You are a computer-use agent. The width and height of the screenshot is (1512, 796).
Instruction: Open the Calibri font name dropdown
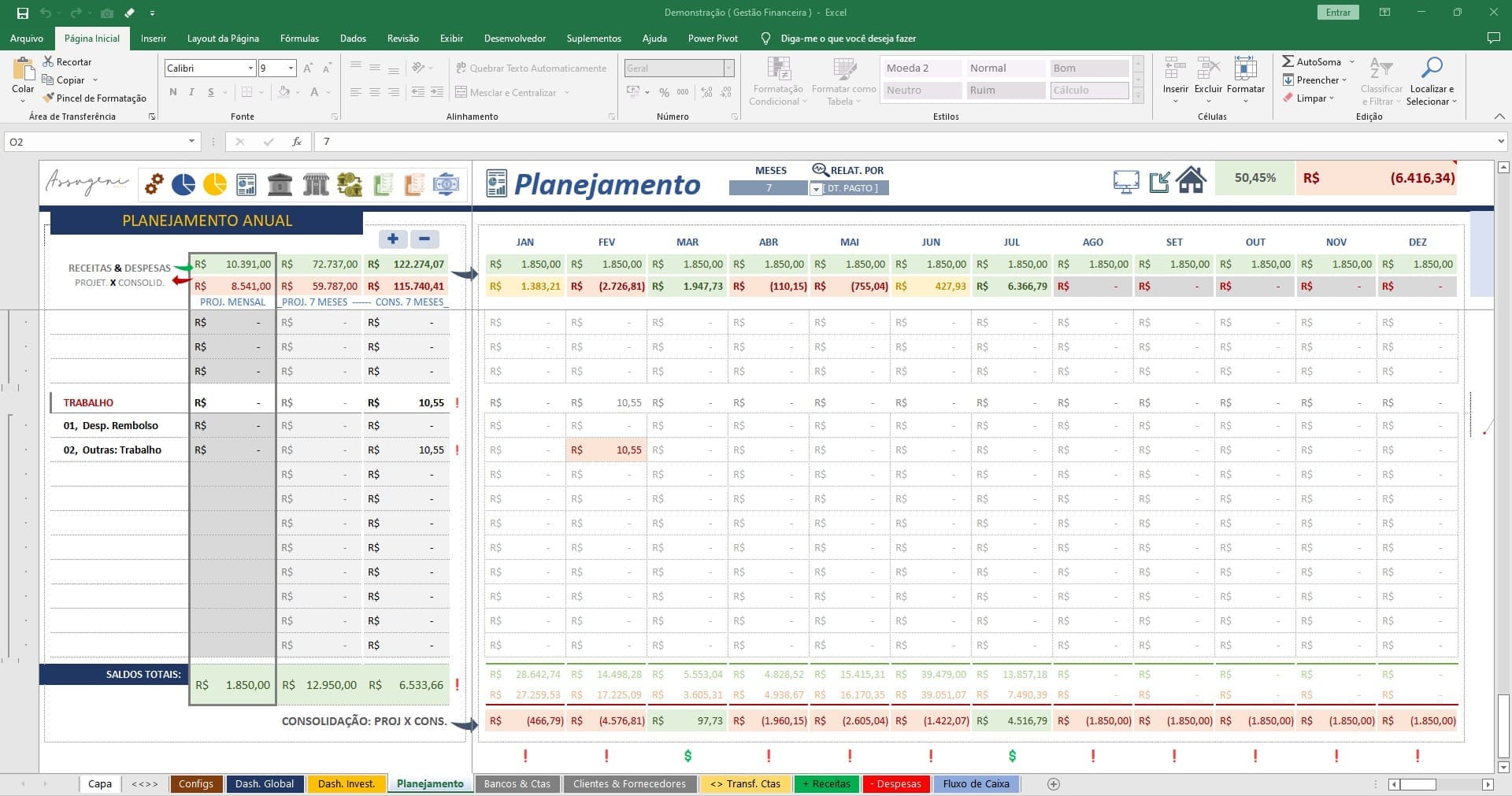click(x=251, y=68)
